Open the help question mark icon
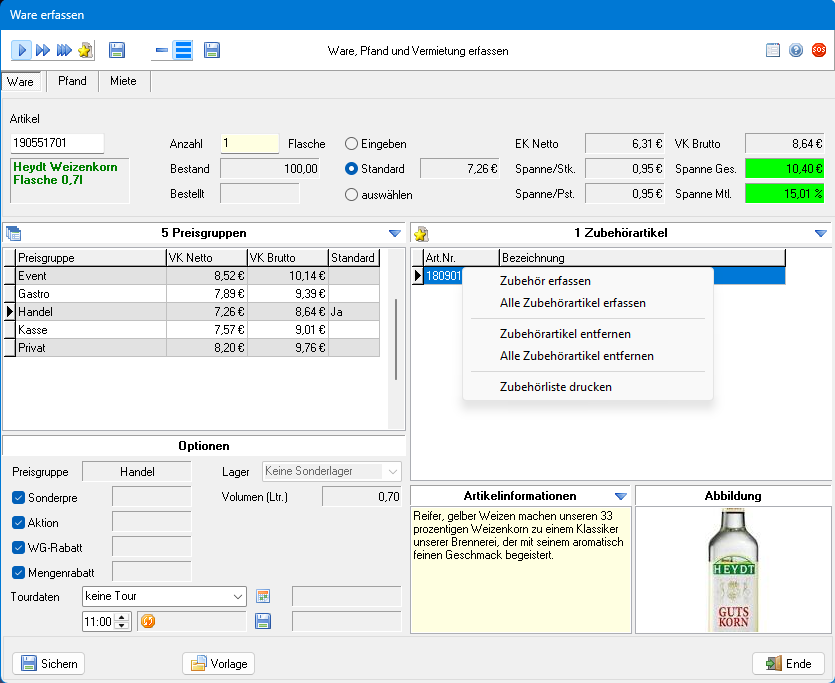The height and width of the screenshot is (683, 835). point(796,51)
